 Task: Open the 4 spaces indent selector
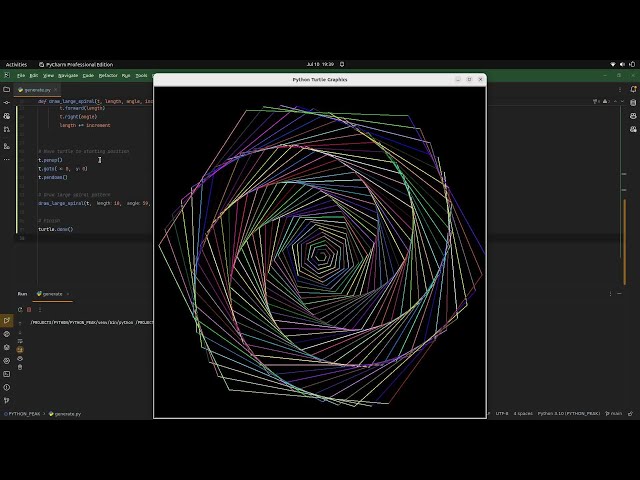click(x=523, y=413)
